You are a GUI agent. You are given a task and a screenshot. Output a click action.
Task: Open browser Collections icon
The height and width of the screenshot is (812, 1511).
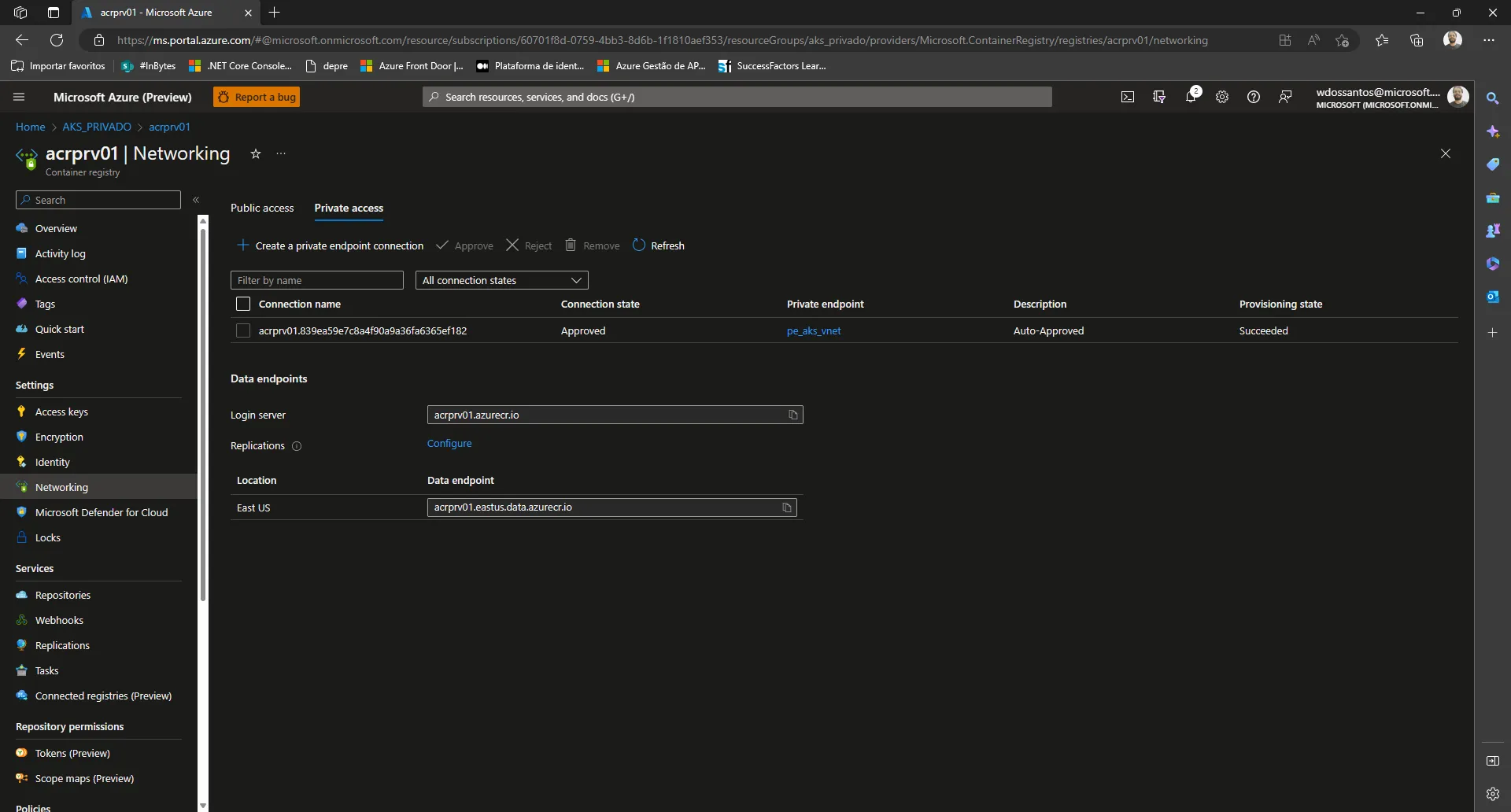1417,40
